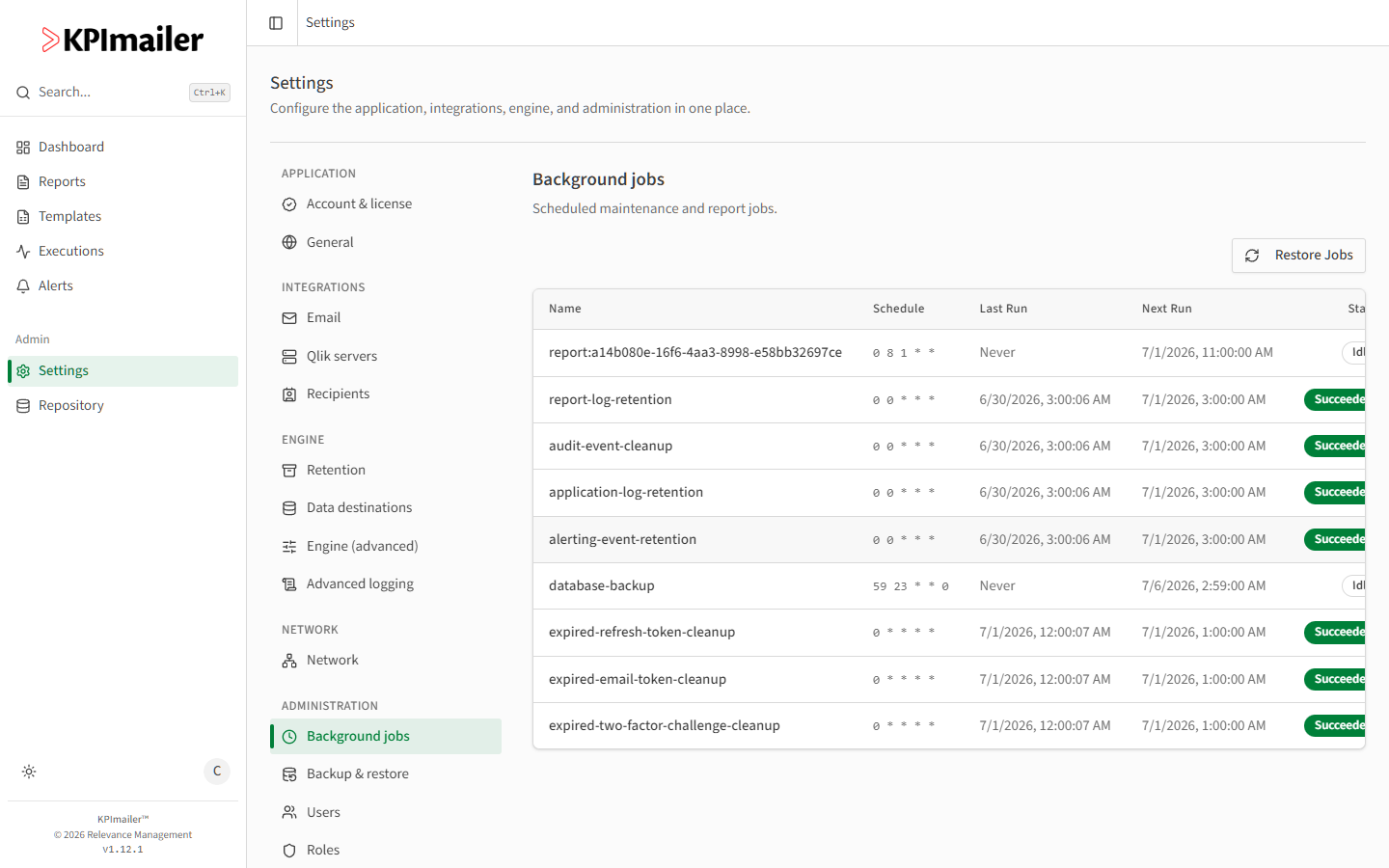Open Templates in the sidebar

click(123, 217)
